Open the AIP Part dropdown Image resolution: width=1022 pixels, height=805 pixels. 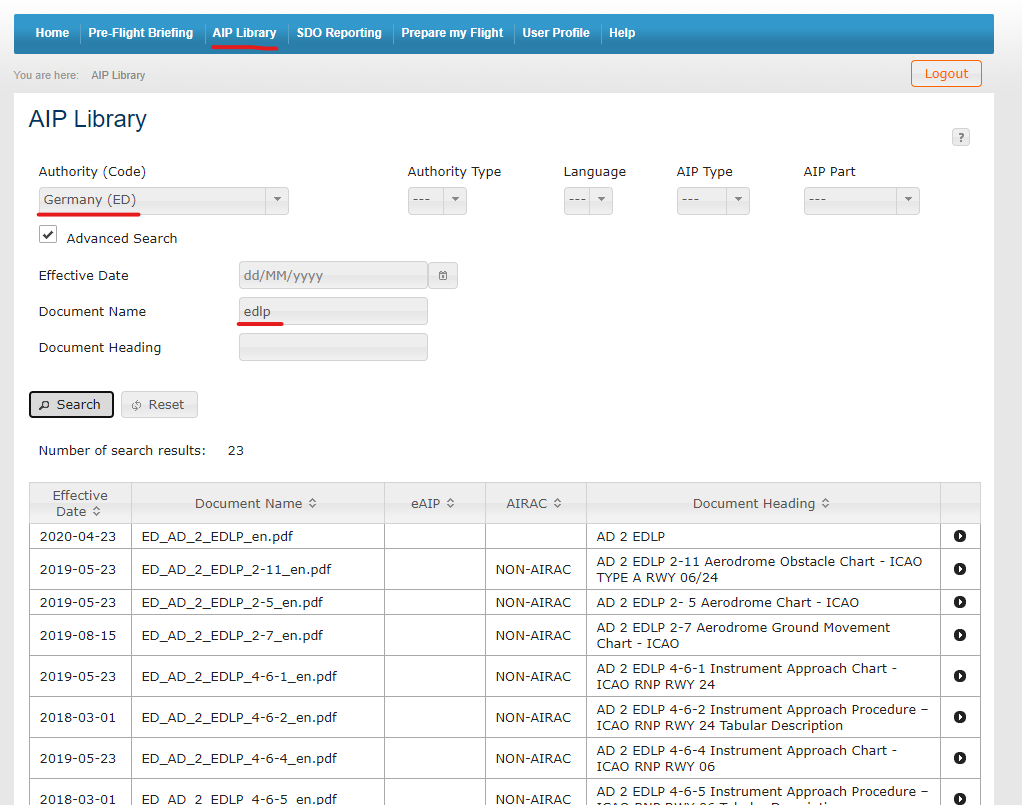click(861, 200)
